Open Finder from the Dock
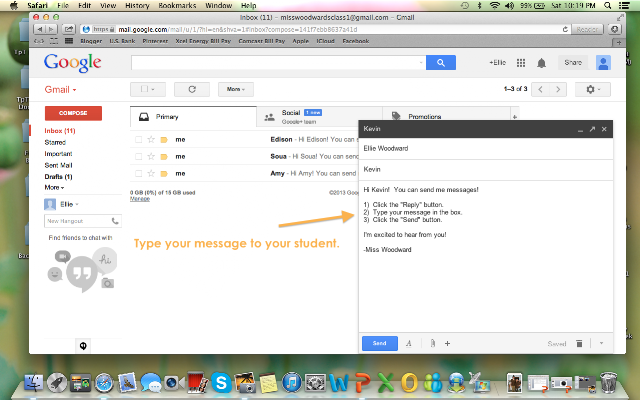The height and width of the screenshot is (400, 640). click(34, 383)
